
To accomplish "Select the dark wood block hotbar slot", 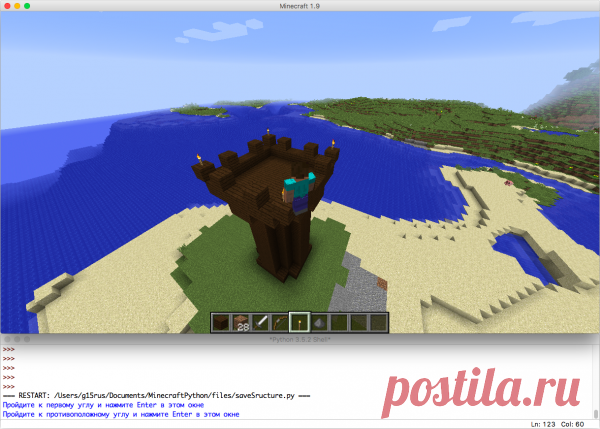I will pyautogui.click(x=221, y=323).
